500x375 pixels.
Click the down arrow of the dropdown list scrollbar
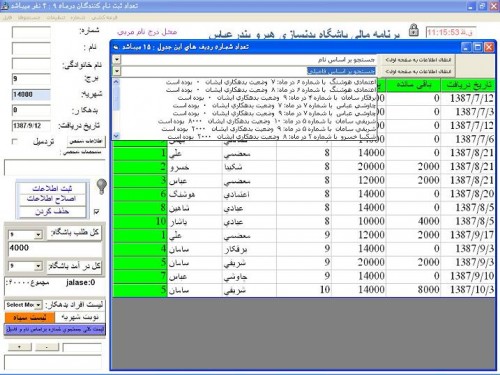click(116, 135)
